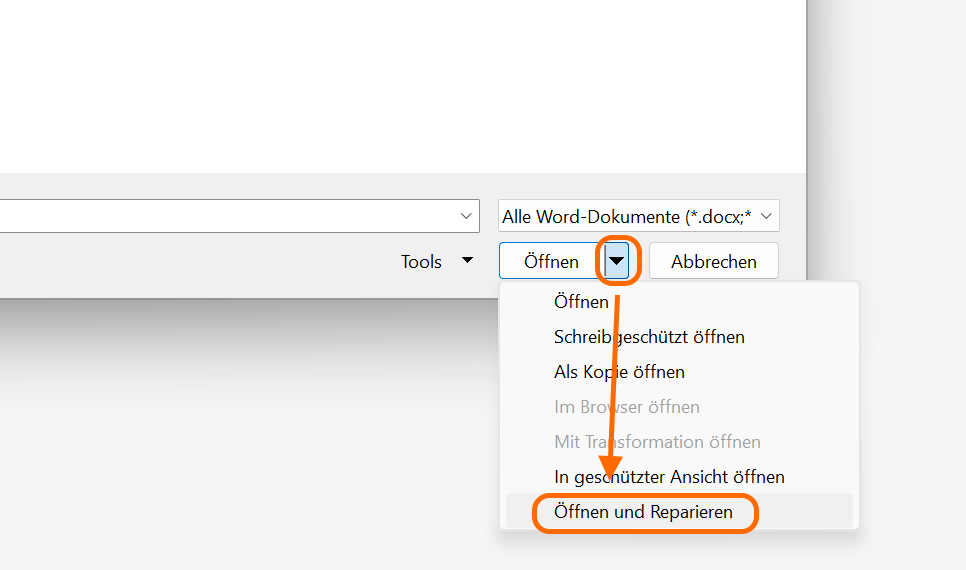
Task: Choose 'Schreibgeschützt öffnen' in the menu
Action: click(649, 337)
